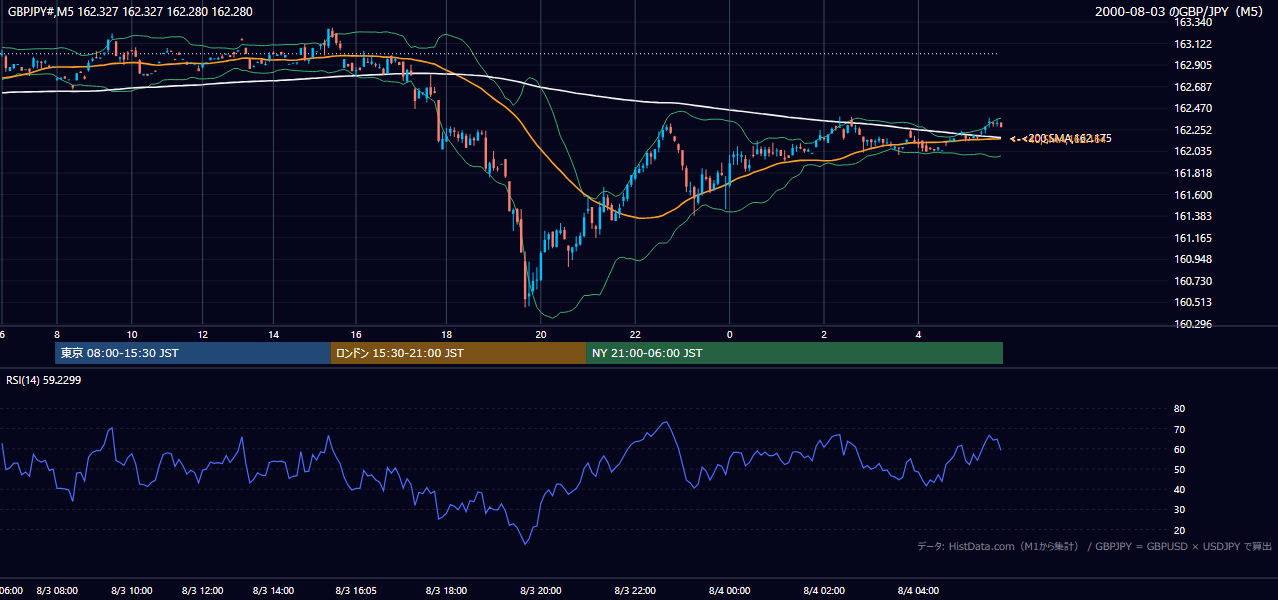This screenshot has height=600, width=1278.
Task: Click RSI scale value 50
Action: [x=1179, y=469]
